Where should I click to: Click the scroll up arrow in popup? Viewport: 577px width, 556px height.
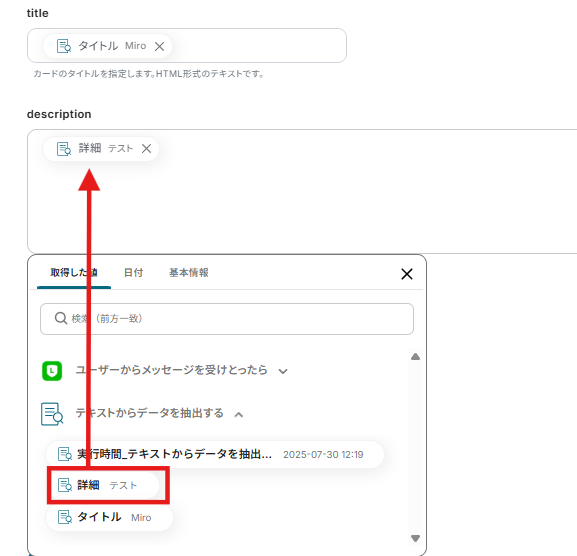[415, 357]
